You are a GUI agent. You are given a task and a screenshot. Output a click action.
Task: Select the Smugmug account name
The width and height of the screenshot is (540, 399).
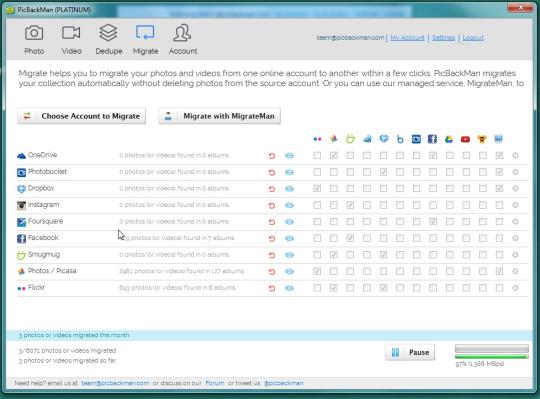[44, 255]
